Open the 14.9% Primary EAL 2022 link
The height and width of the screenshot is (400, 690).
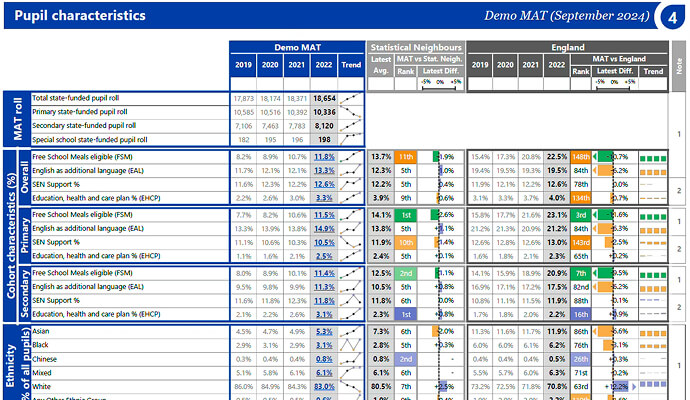click(x=323, y=228)
